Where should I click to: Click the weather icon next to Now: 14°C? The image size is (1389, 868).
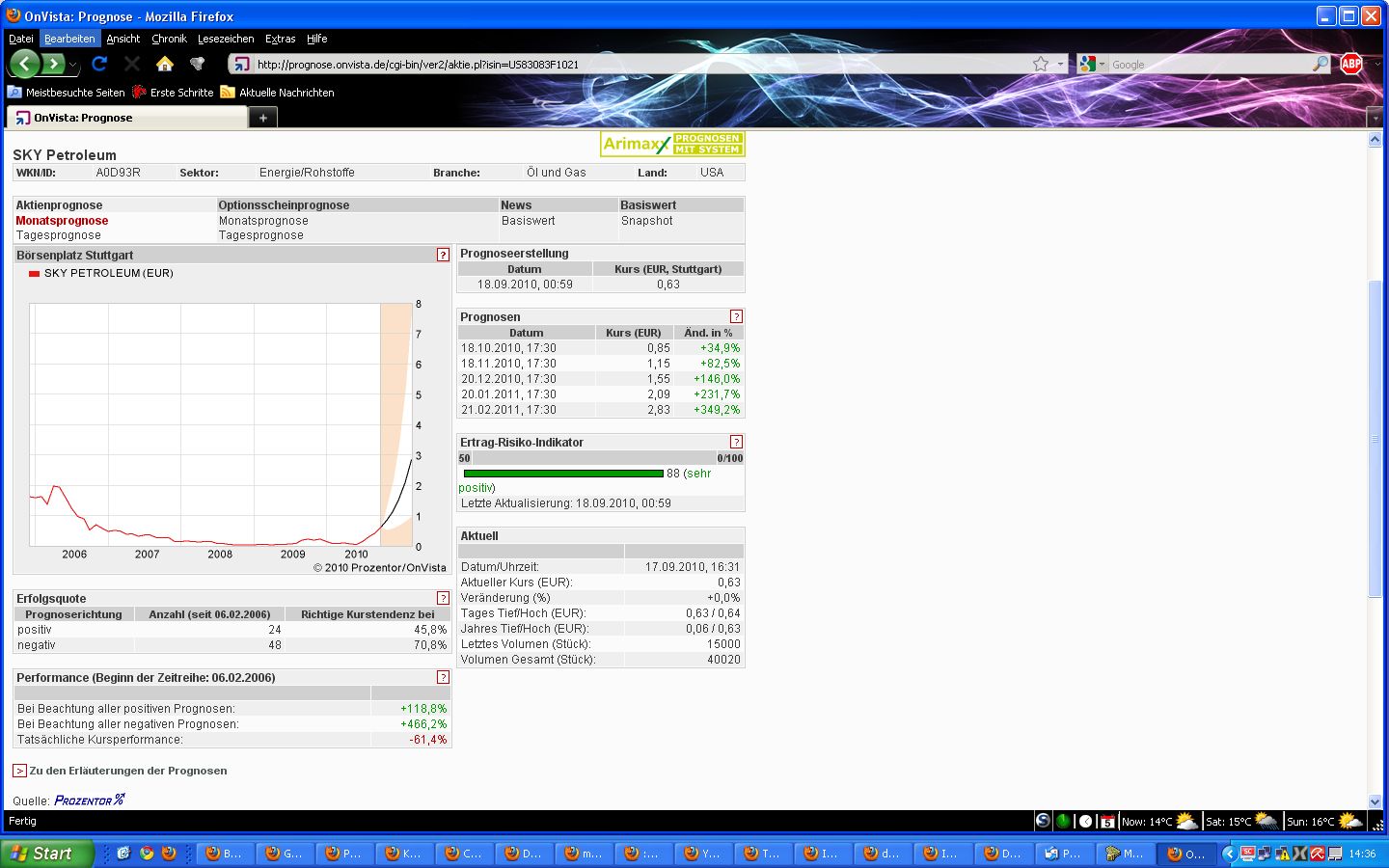[1185, 821]
